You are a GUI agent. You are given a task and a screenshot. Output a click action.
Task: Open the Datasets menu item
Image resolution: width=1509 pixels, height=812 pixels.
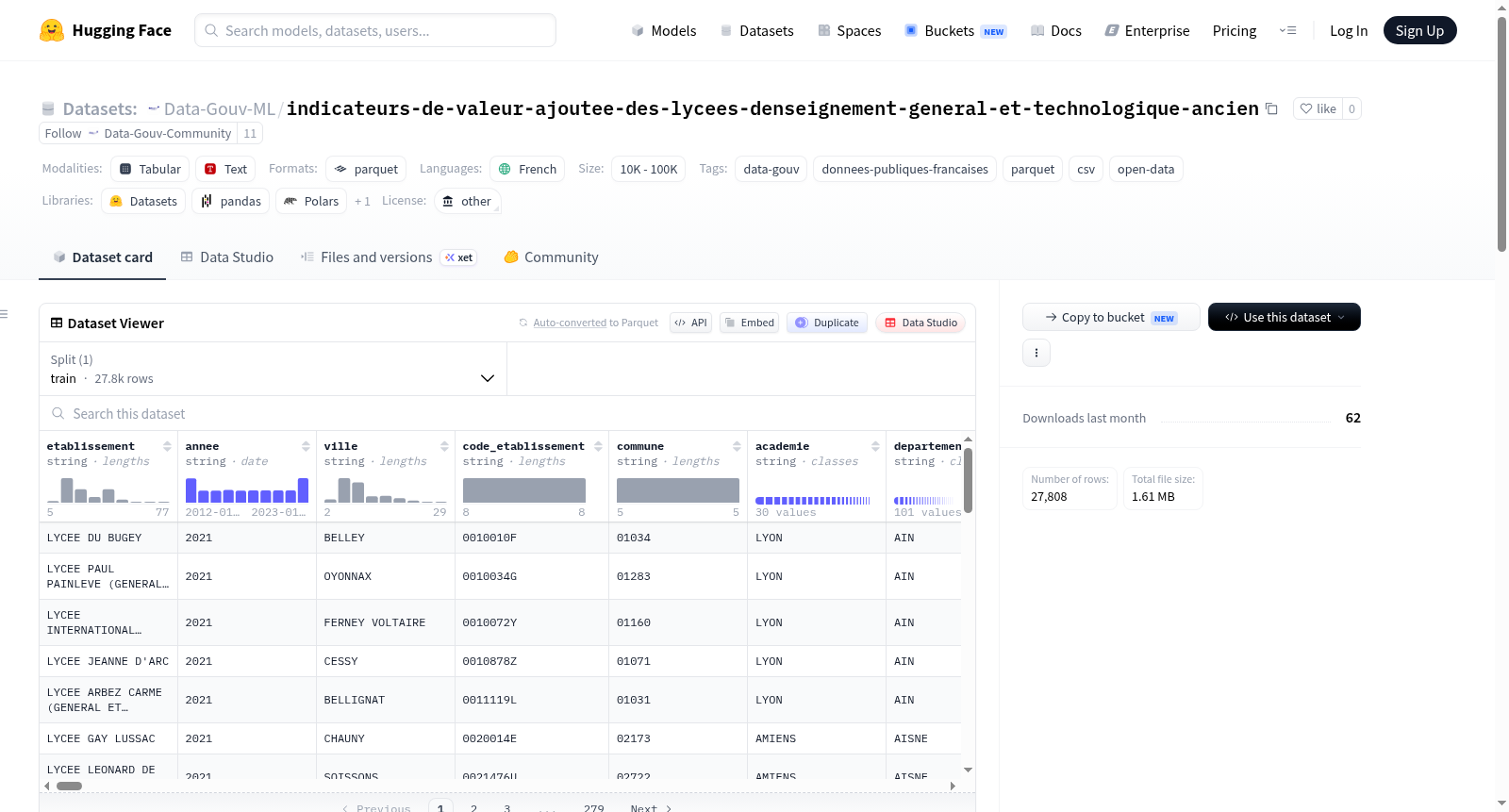(x=756, y=30)
